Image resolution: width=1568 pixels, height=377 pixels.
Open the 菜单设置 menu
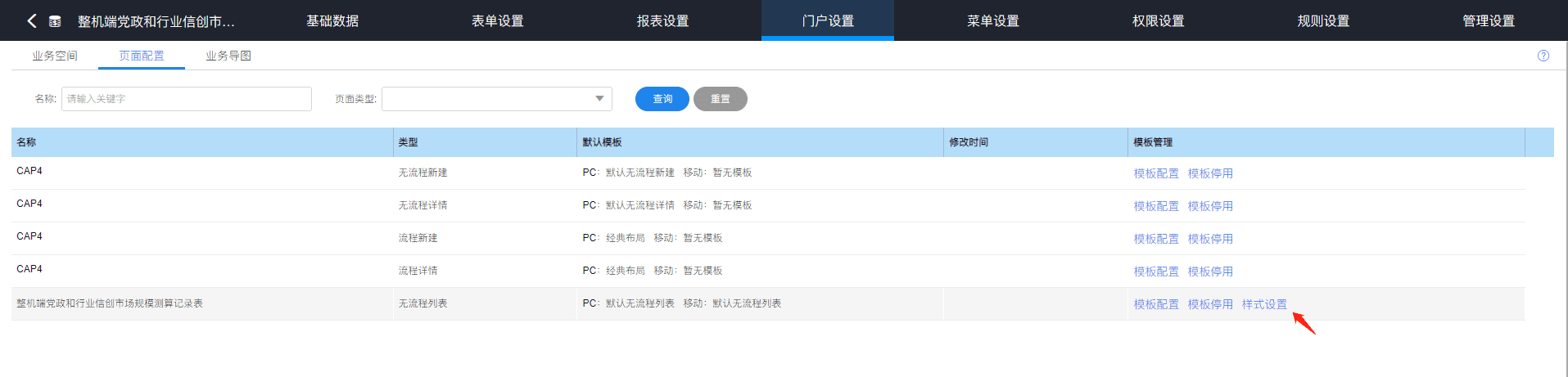click(x=993, y=20)
